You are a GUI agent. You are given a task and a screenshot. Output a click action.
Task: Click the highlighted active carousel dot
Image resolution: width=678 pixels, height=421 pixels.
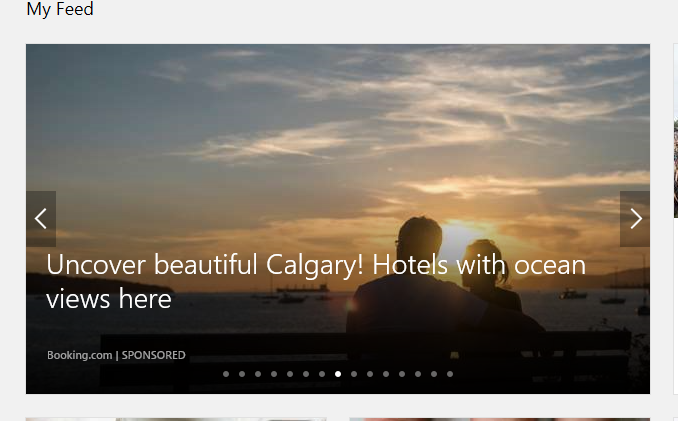click(x=338, y=374)
